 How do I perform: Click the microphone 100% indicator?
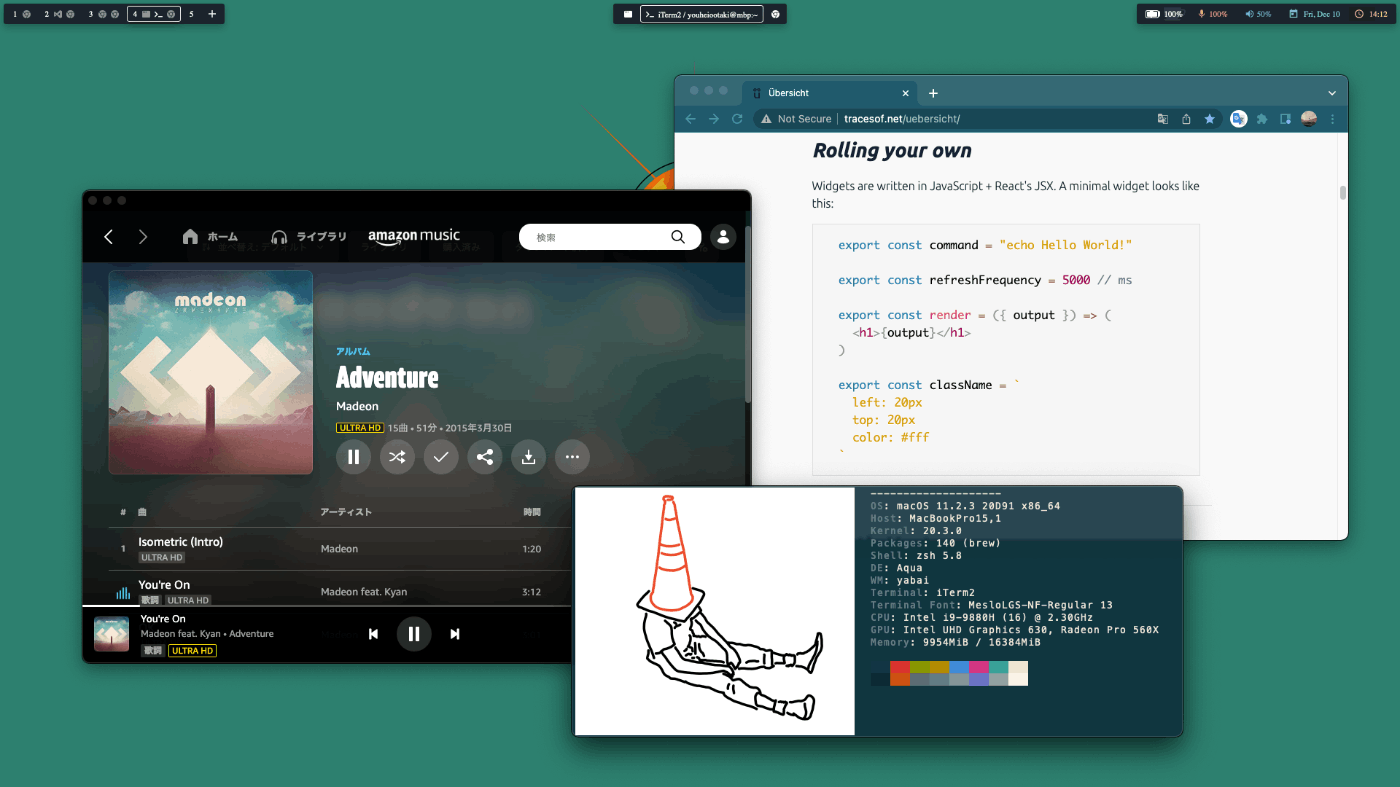pyautogui.click(x=1212, y=14)
